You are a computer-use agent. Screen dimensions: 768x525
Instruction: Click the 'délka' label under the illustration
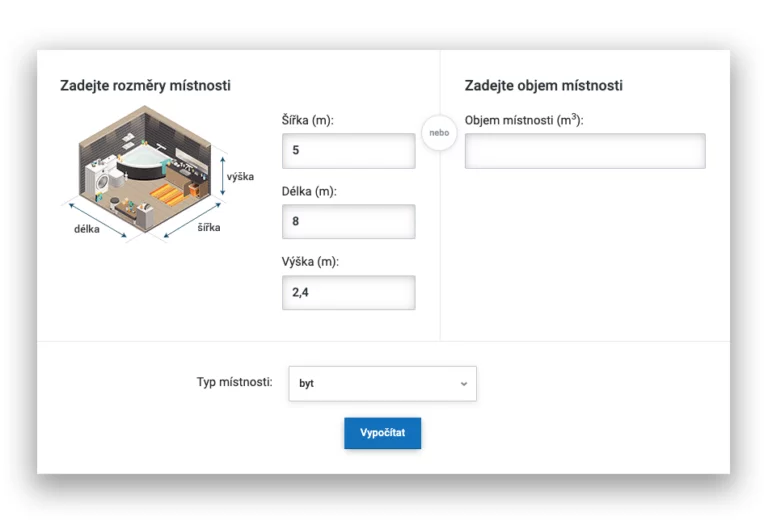87,229
